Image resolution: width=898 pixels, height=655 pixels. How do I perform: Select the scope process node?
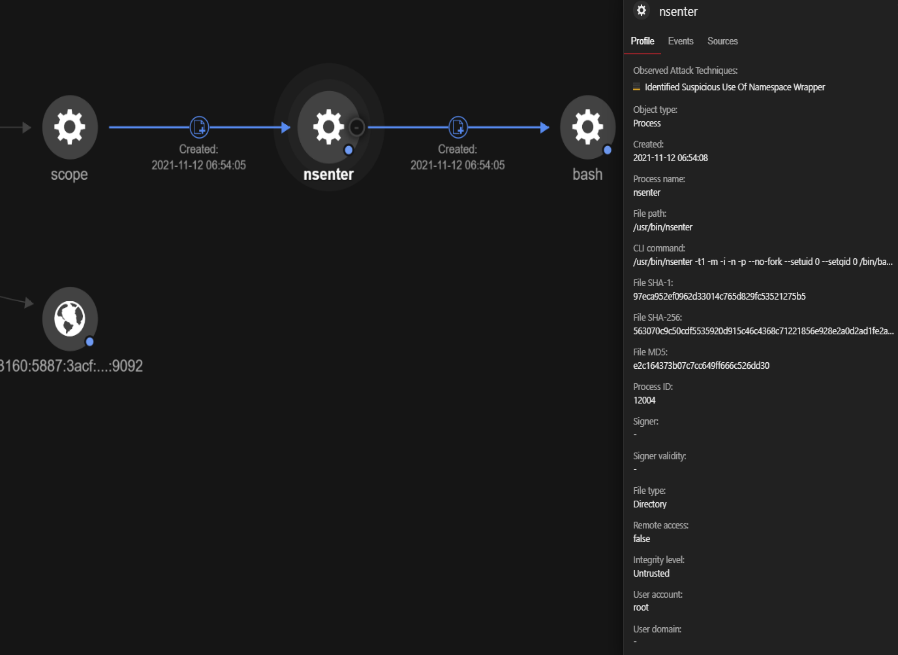(70, 127)
